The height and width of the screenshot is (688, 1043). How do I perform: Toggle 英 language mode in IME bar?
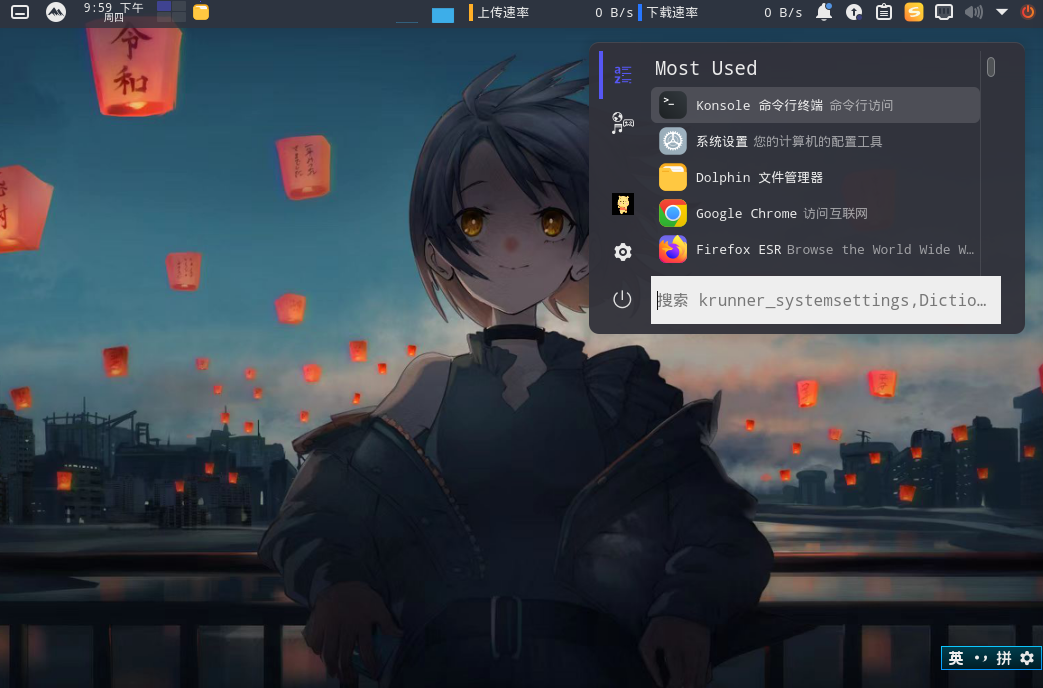point(956,658)
